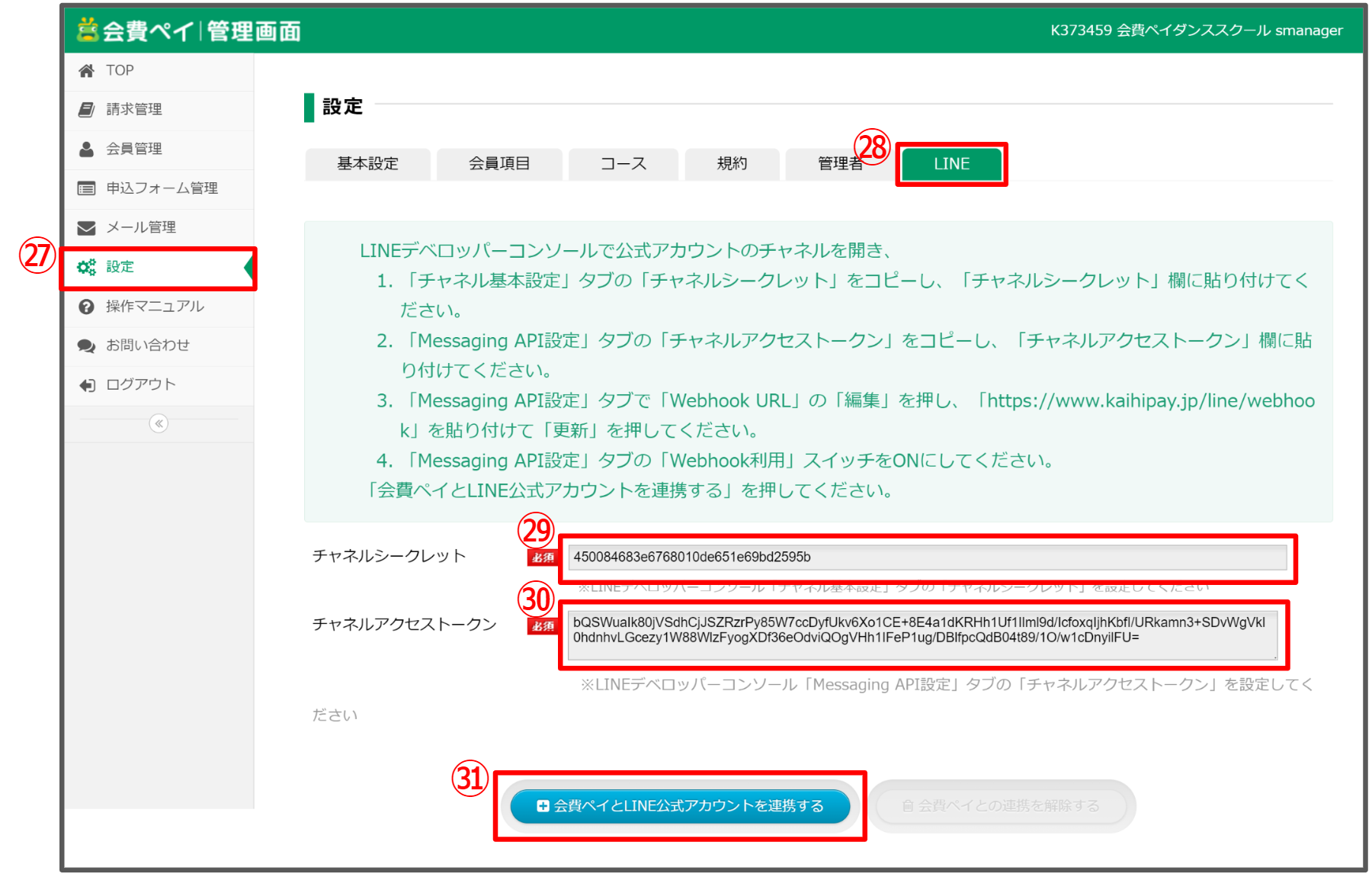Screen dimensions: 1372x874
Task: Click the 請求管理 billing document icon
Action: pos(87,110)
